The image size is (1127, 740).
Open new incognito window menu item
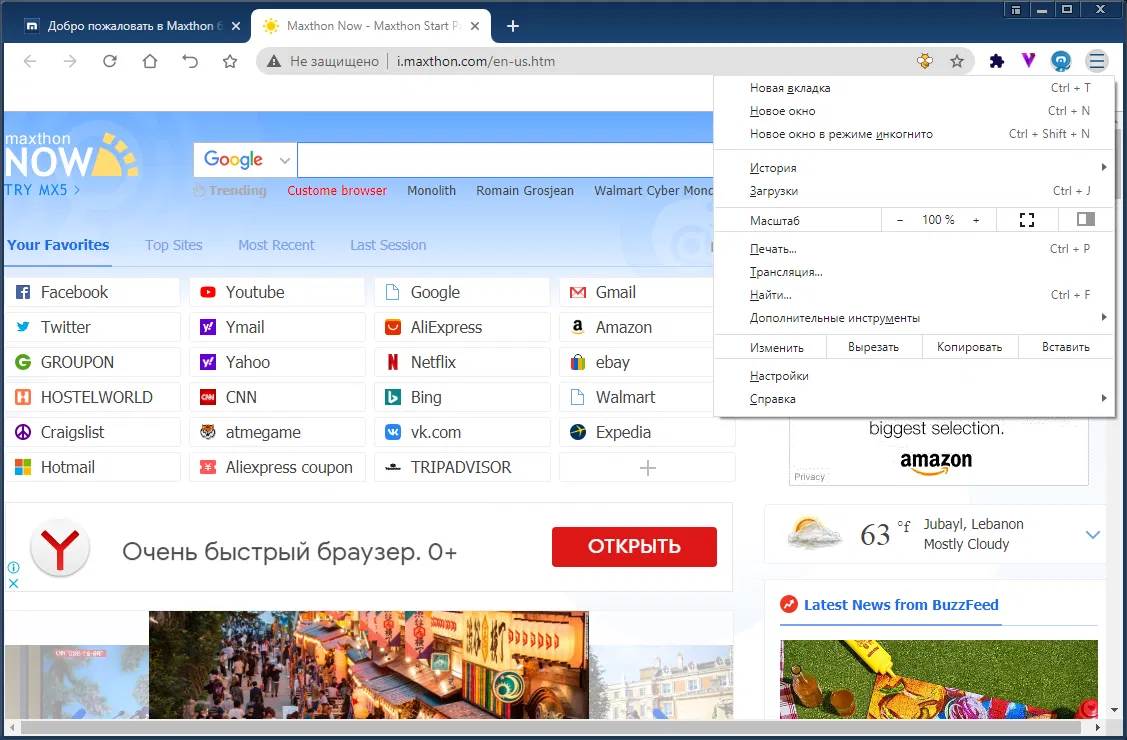tap(915, 134)
